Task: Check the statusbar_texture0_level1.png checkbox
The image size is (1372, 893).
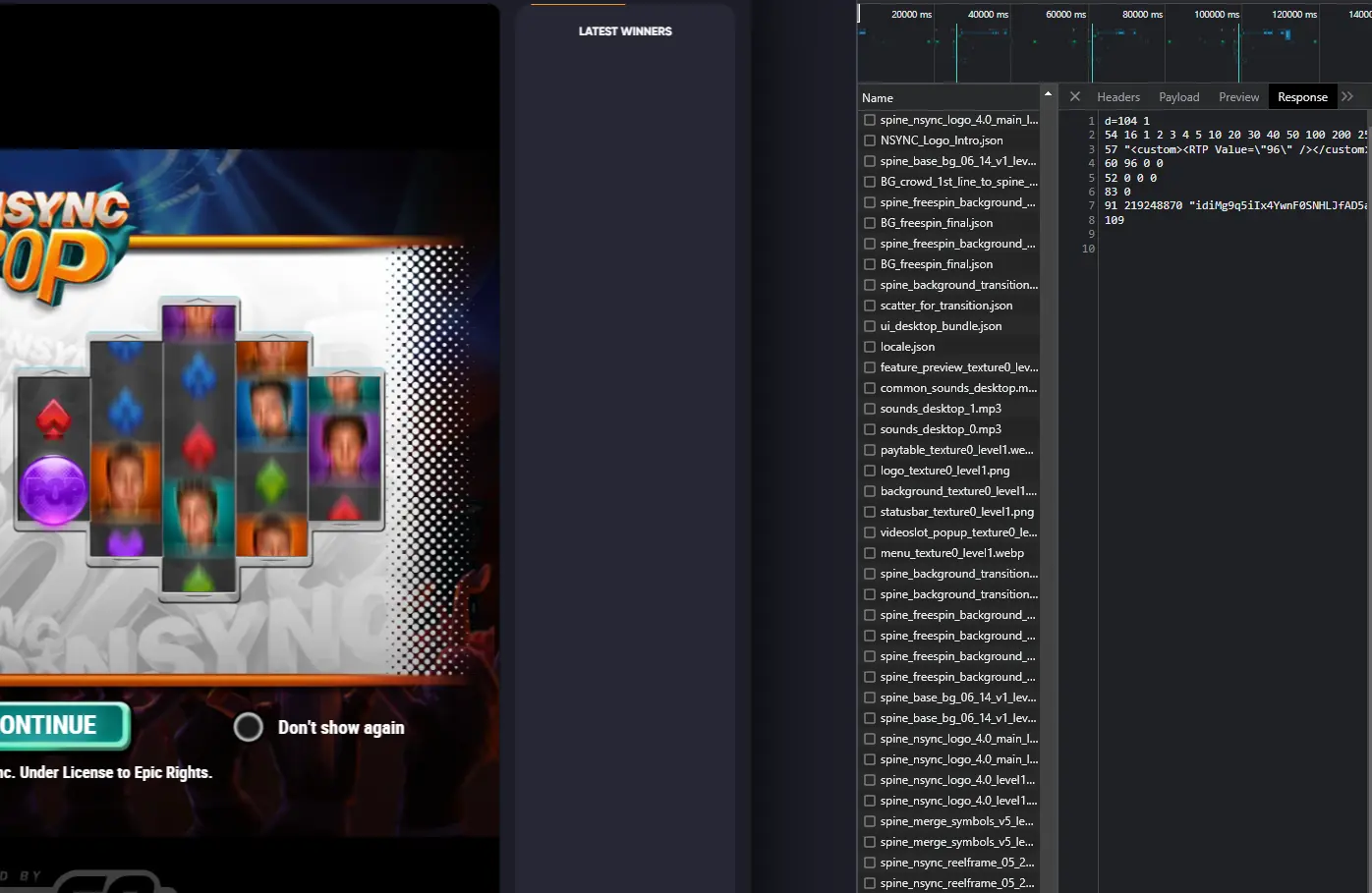Action: 870,512
